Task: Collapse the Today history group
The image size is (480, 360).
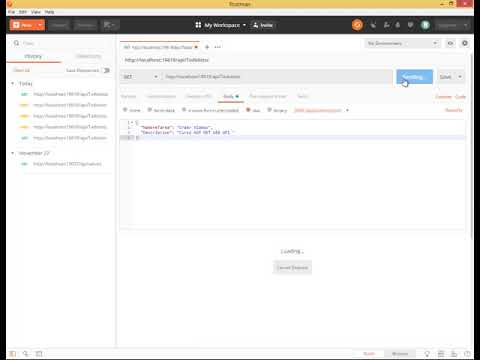Action: (13, 83)
